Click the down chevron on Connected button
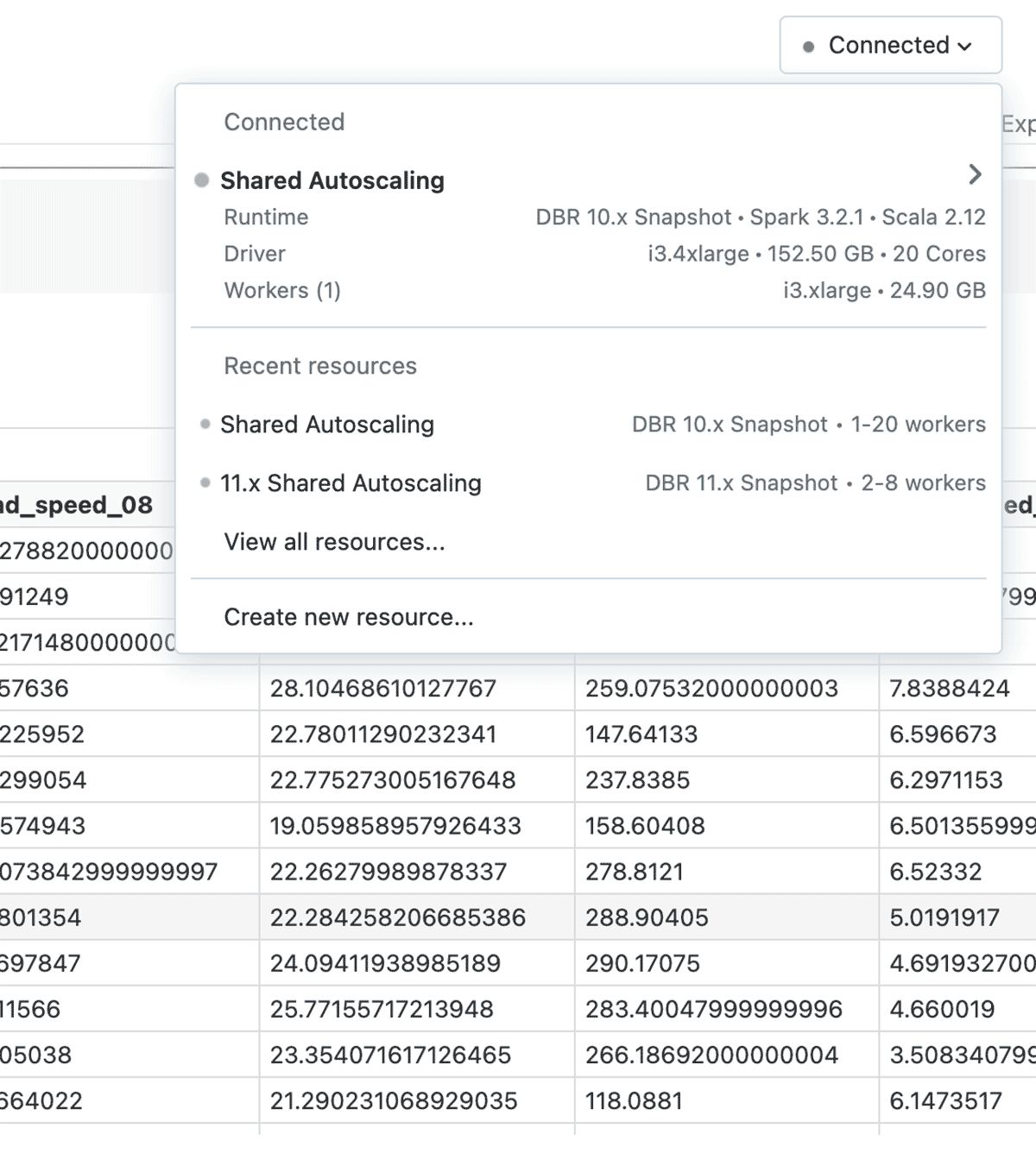Viewport: 1036px width, 1166px height. pyautogui.click(x=965, y=47)
